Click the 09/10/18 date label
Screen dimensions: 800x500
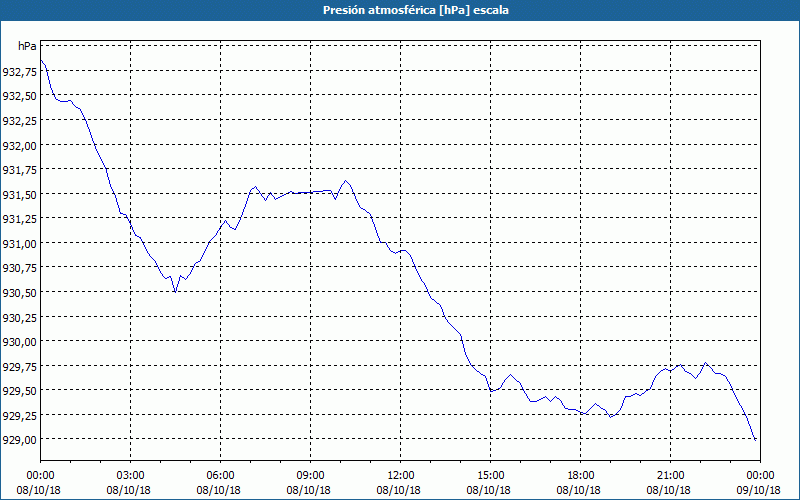[x=758, y=490]
